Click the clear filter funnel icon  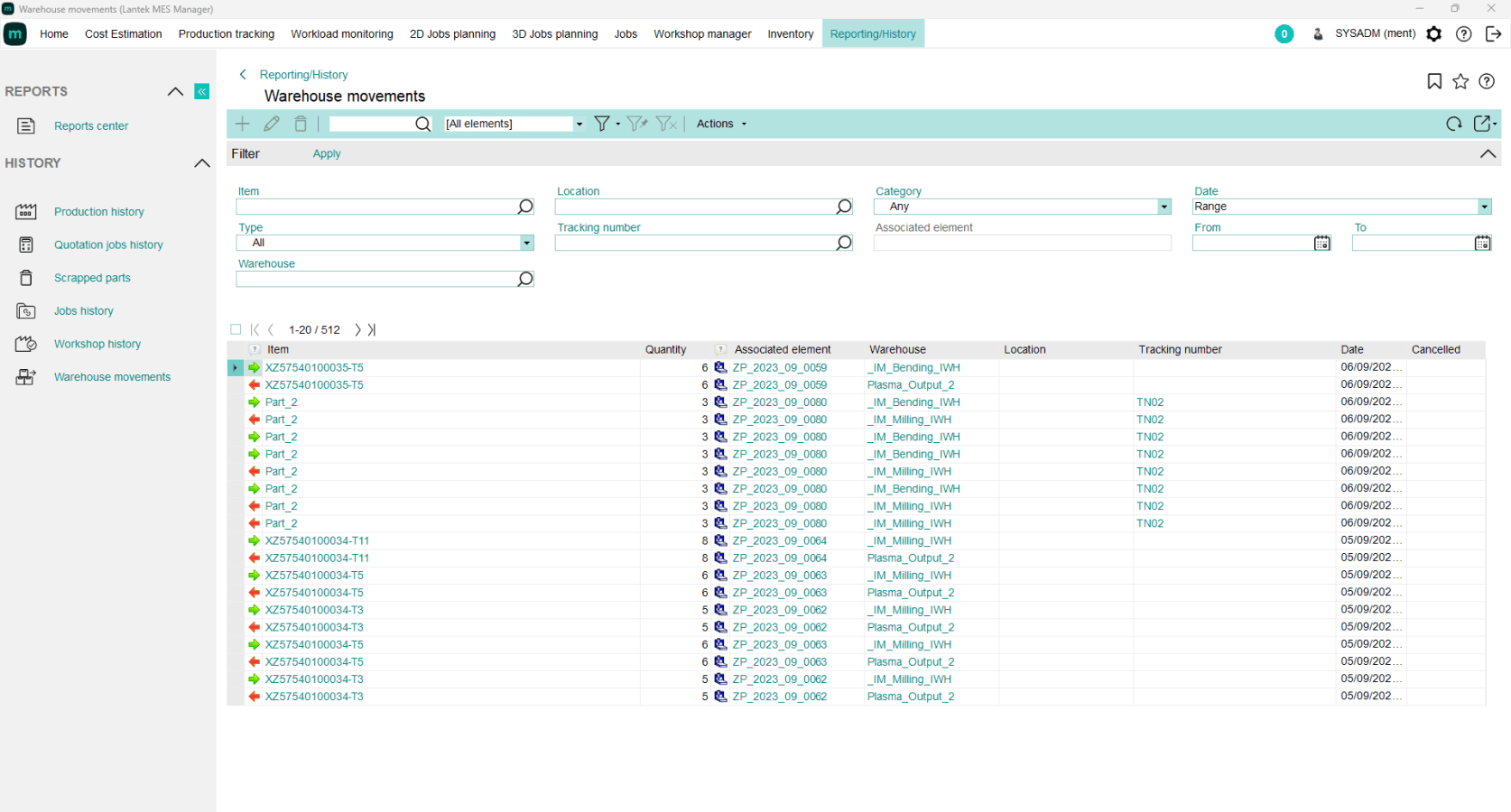pyautogui.click(x=665, y=124)
